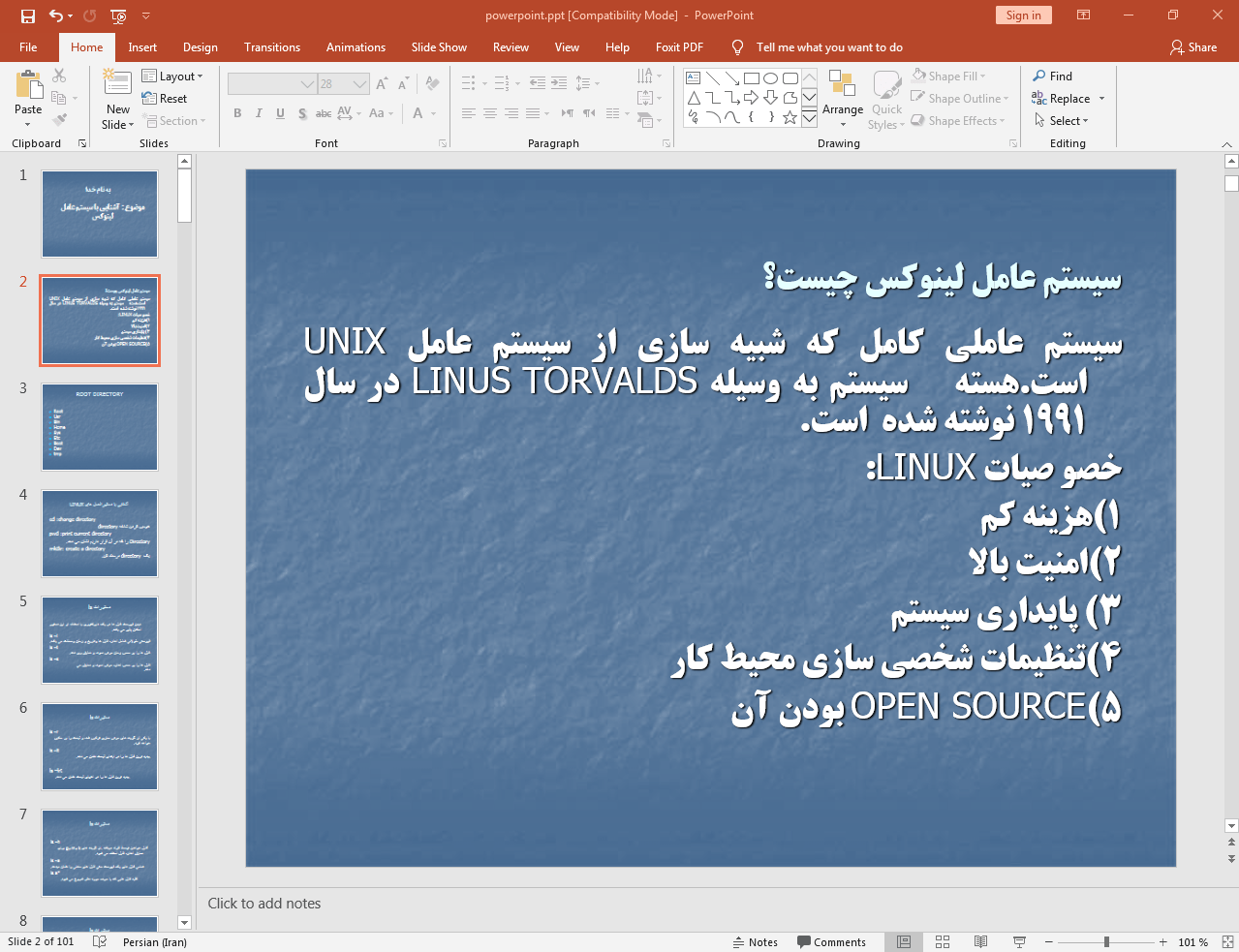Cut the selection with scissors icon
The image size is (1239, 952).
59,76
